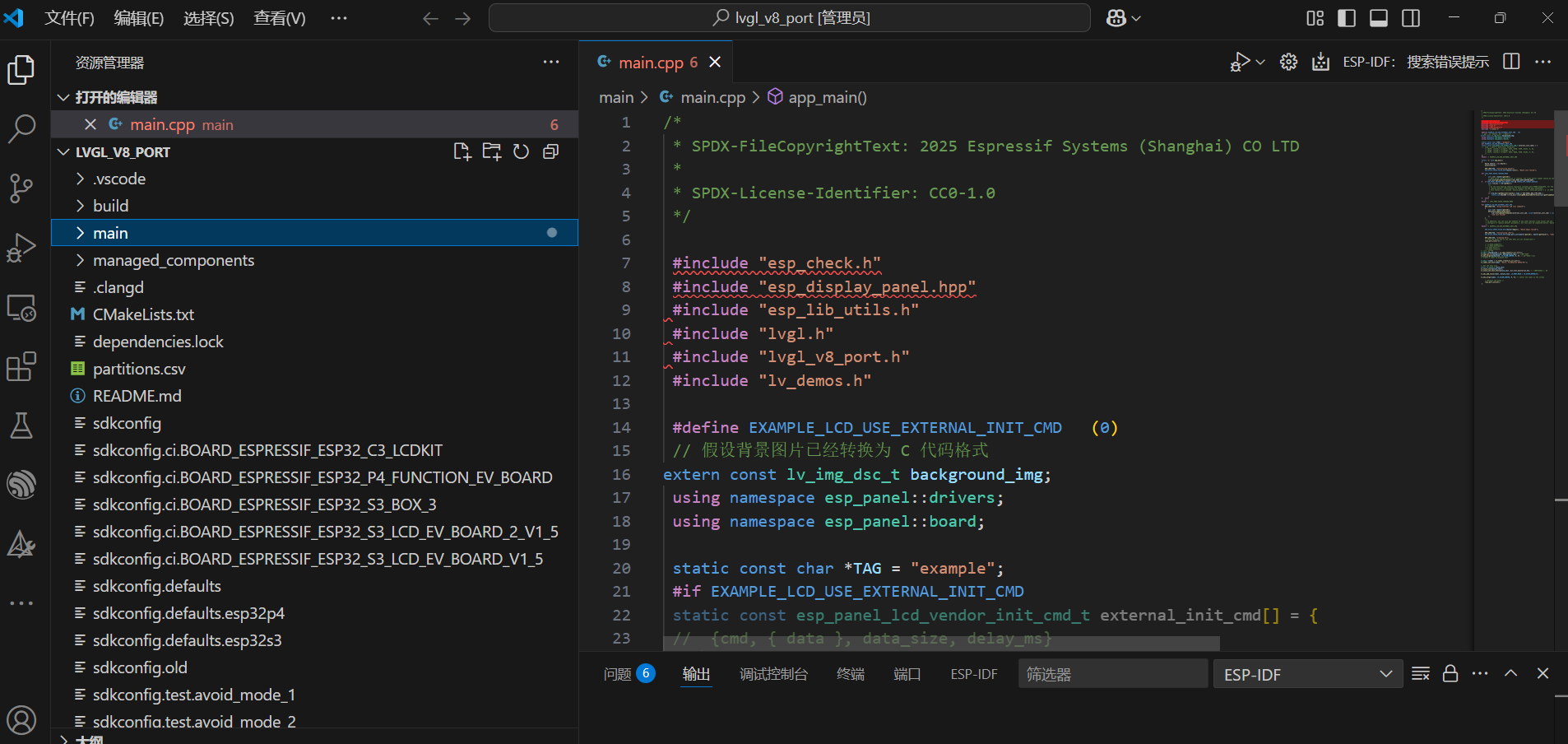
Task: Split the editor to the right
Action: tap(1511, 62)
